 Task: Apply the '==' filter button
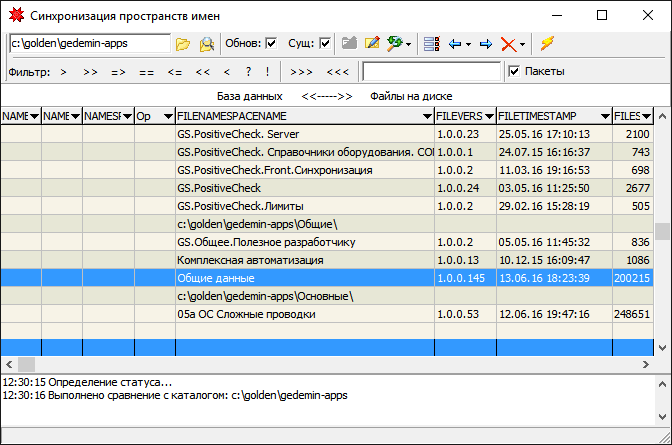pyautogui.click(x=146, y=72)
